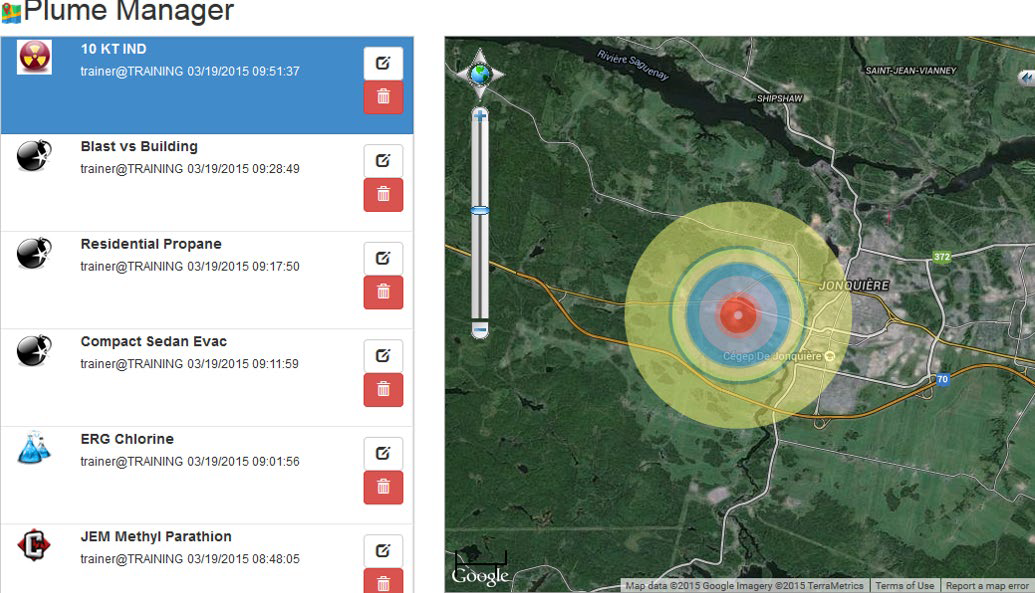
Task: Delete the Compact Sedan Evac plume
Action: [x=383, y=390]
